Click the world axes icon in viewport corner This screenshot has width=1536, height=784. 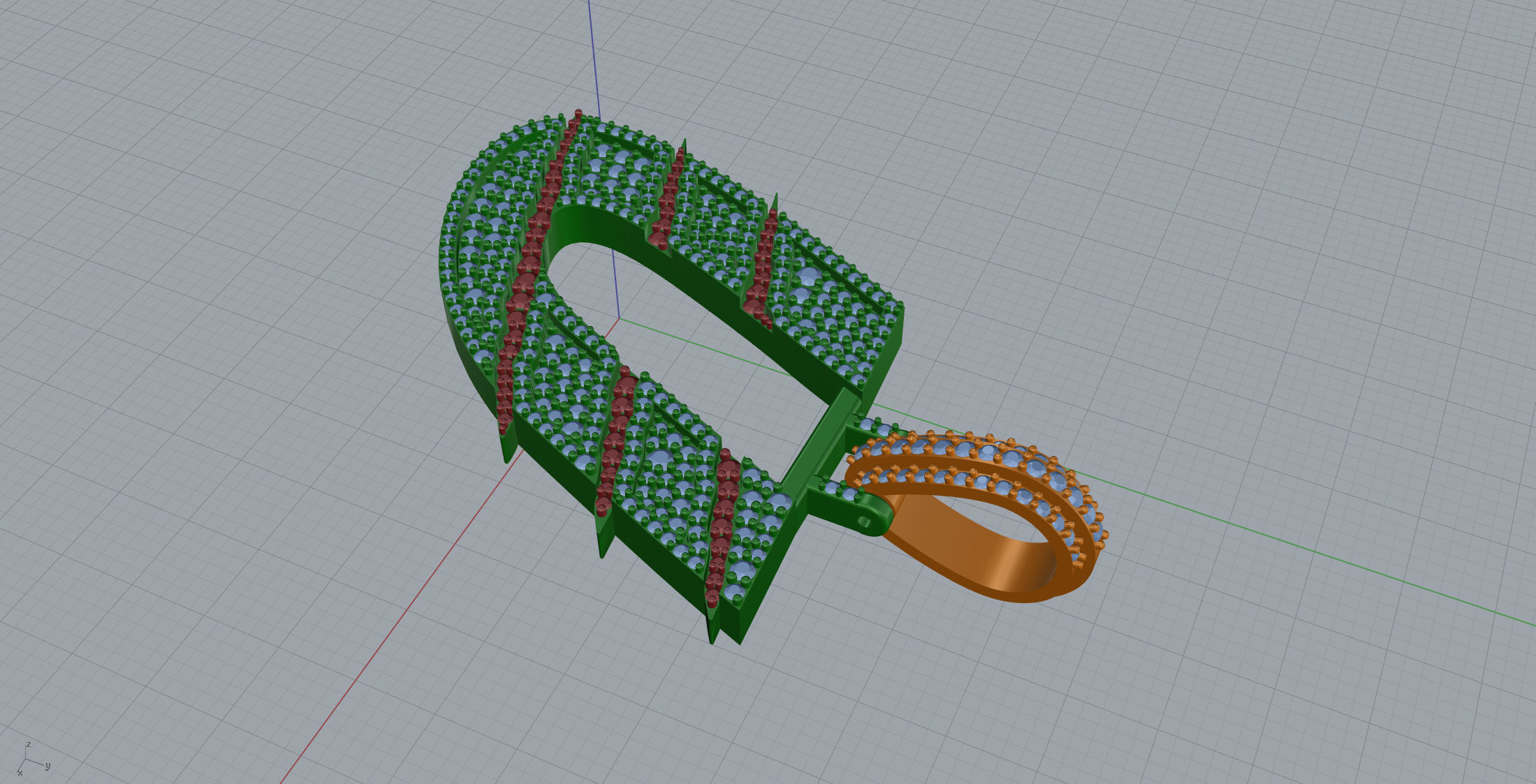[x=32, y=758]
